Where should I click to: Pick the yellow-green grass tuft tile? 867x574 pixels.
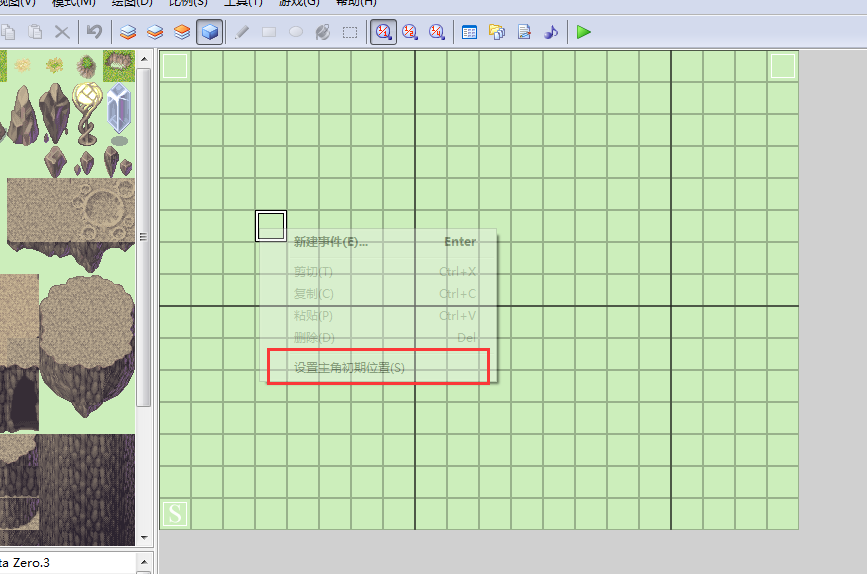coord(54,66)
